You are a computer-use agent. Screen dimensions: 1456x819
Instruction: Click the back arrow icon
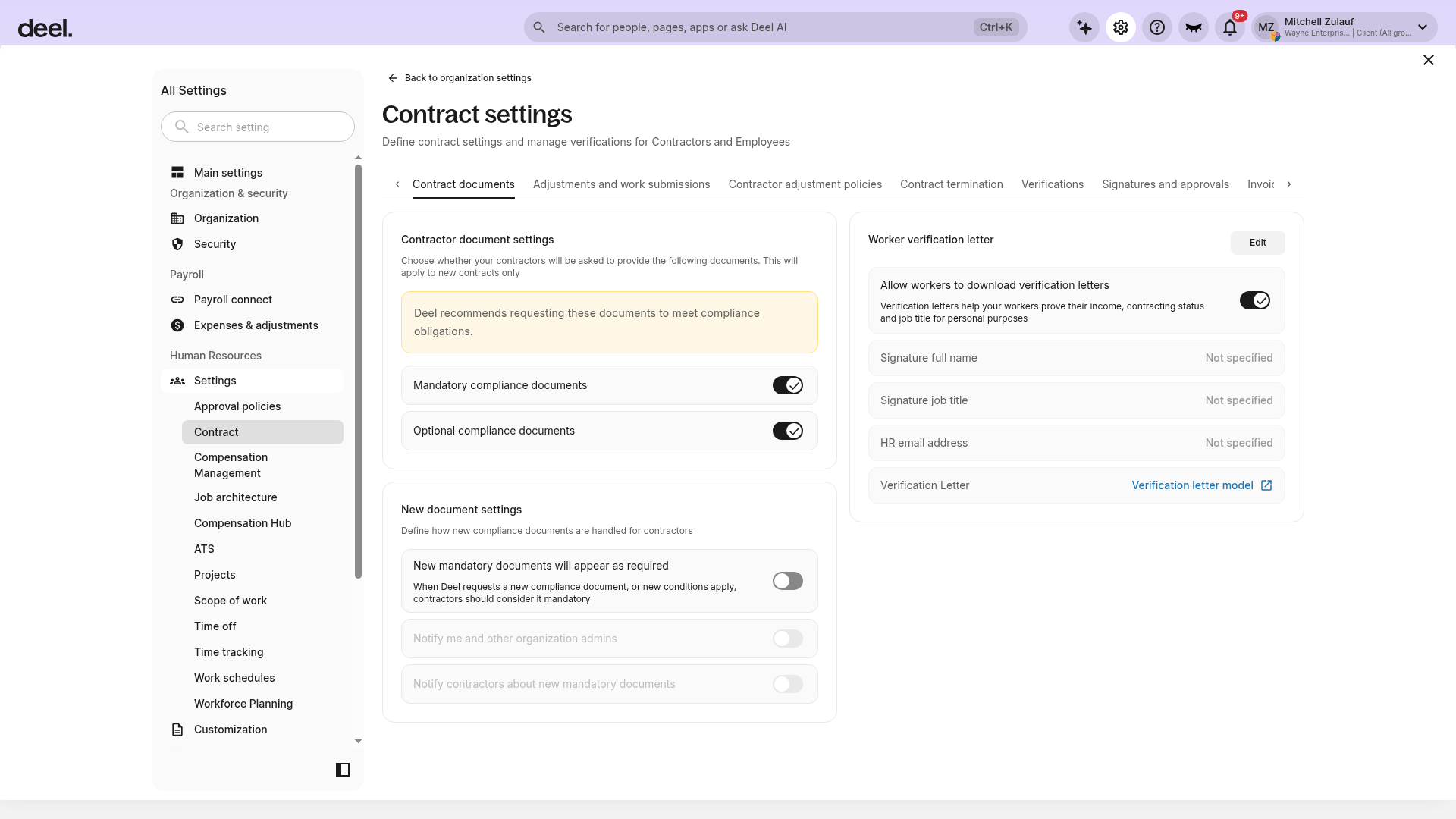pyautogui.click(x=393, y=78)
